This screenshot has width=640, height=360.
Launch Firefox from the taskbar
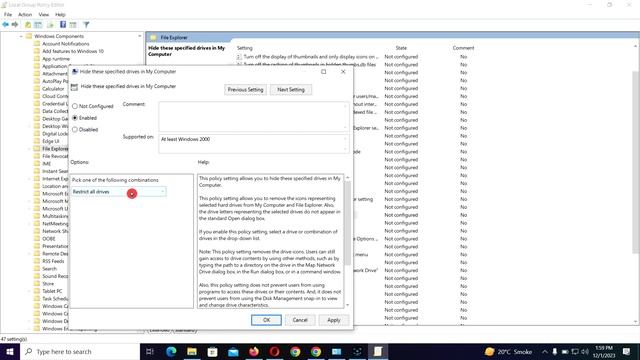coord(254,351)
